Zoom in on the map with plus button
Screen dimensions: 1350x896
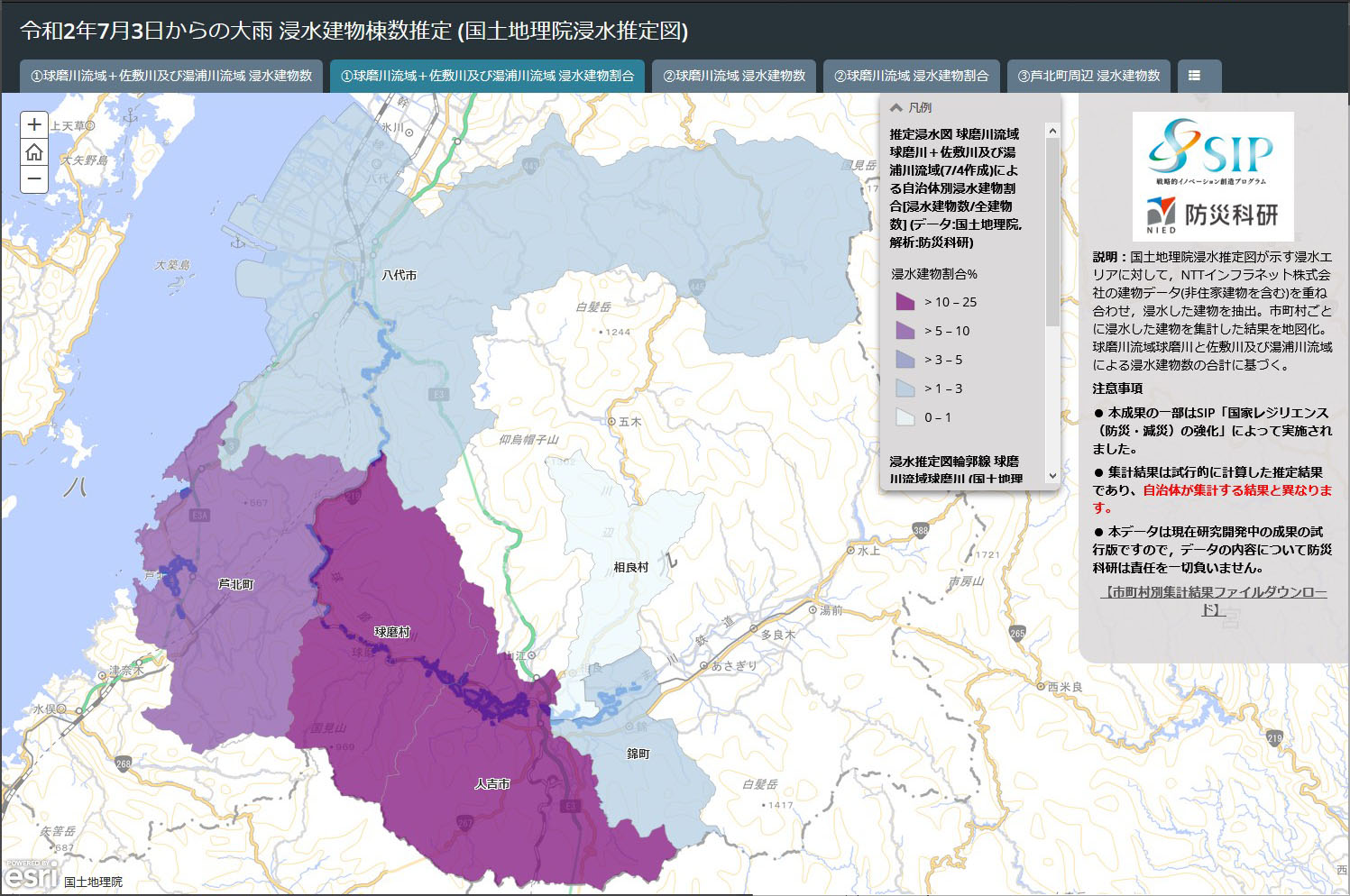point(34,124)
